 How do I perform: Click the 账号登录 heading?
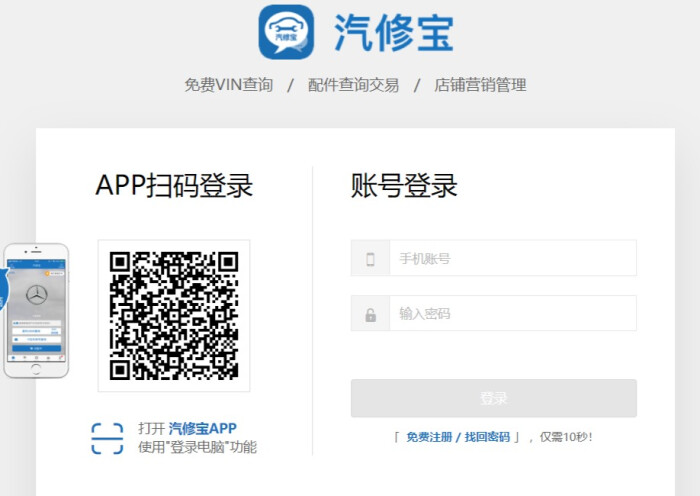(x=404, y=185)
